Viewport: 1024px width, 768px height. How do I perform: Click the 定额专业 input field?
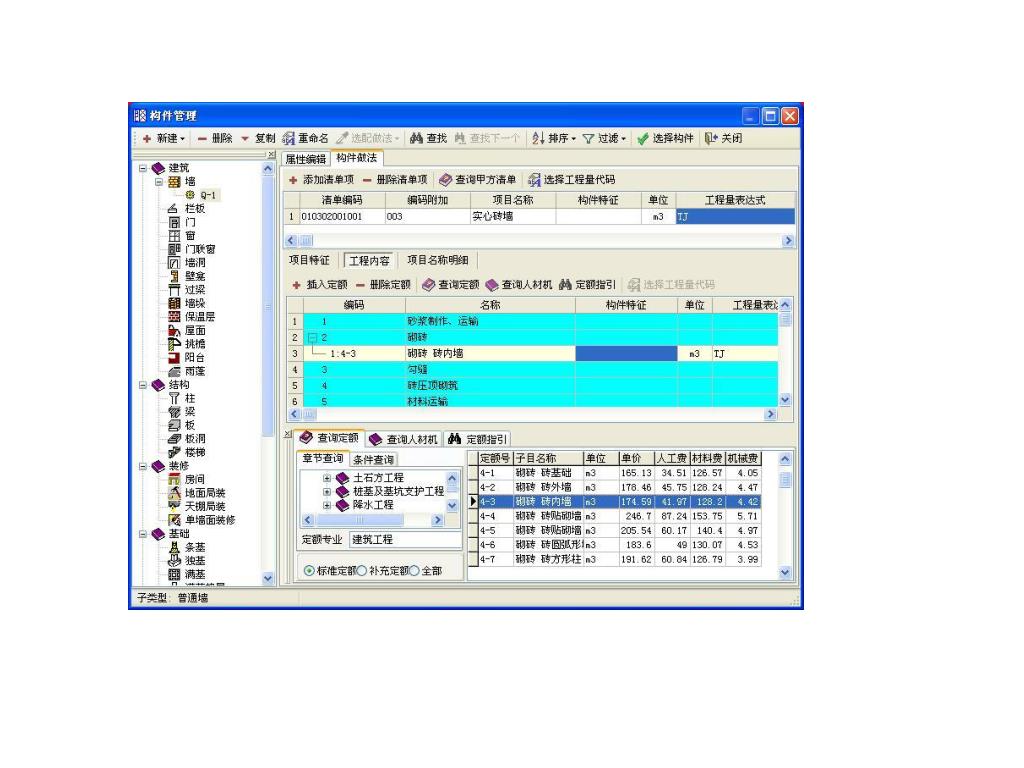coord(405,539)
